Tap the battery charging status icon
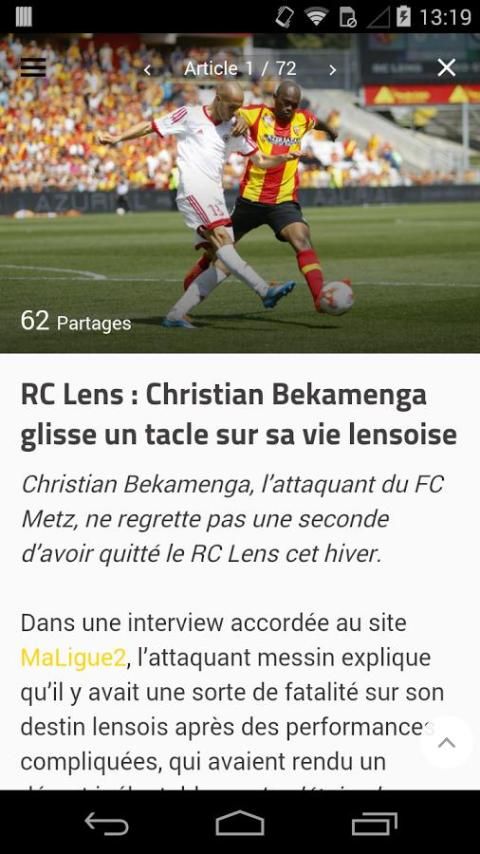The image size is (480, 854). coord(403,17)
